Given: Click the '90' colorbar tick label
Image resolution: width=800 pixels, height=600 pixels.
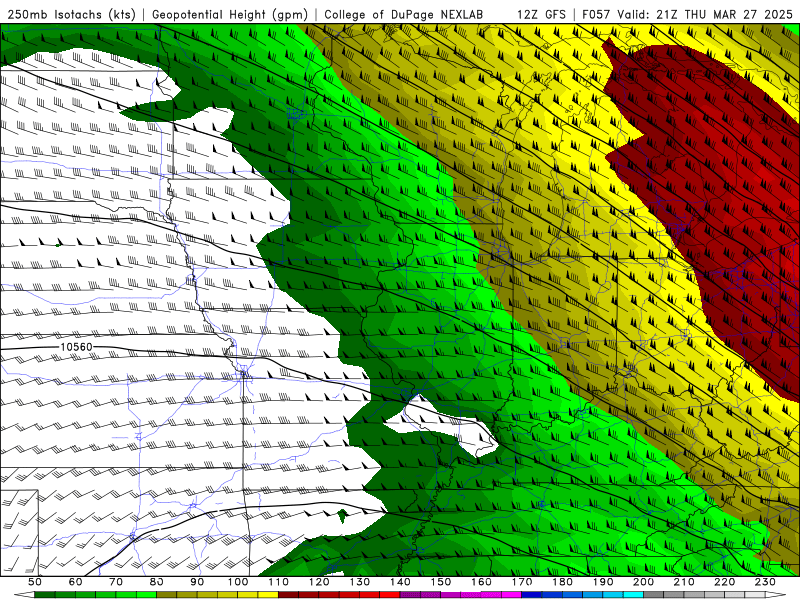Looking at the screenshot, I should (x=197, y=582).
